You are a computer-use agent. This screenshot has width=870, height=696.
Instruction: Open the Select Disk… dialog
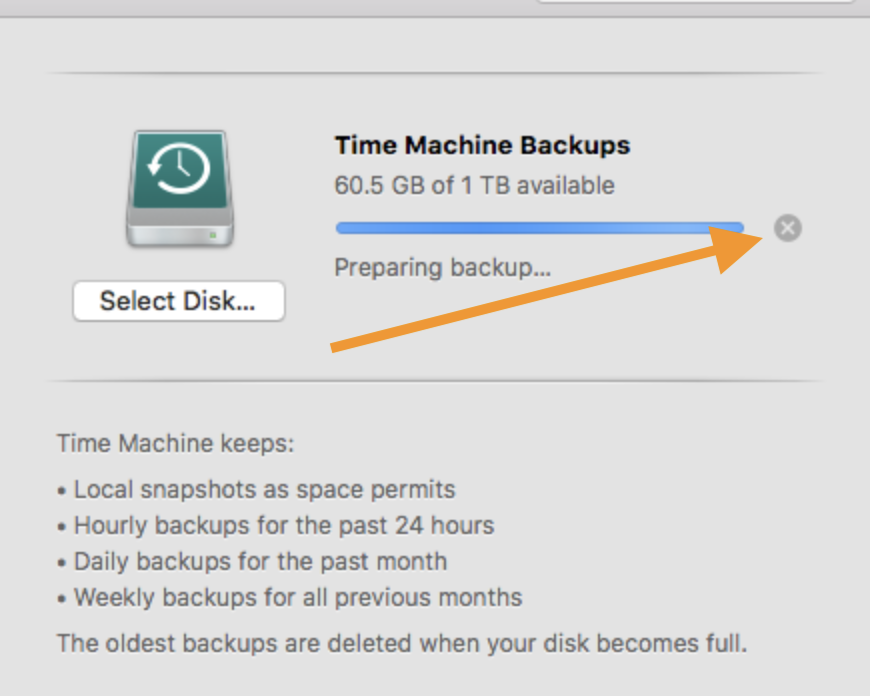179,301
